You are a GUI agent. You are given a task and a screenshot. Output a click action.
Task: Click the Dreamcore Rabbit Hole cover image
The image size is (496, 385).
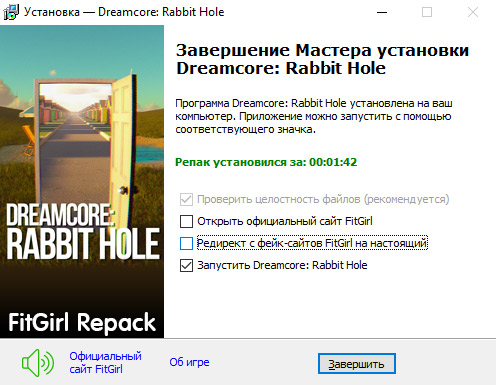[82, 182]
